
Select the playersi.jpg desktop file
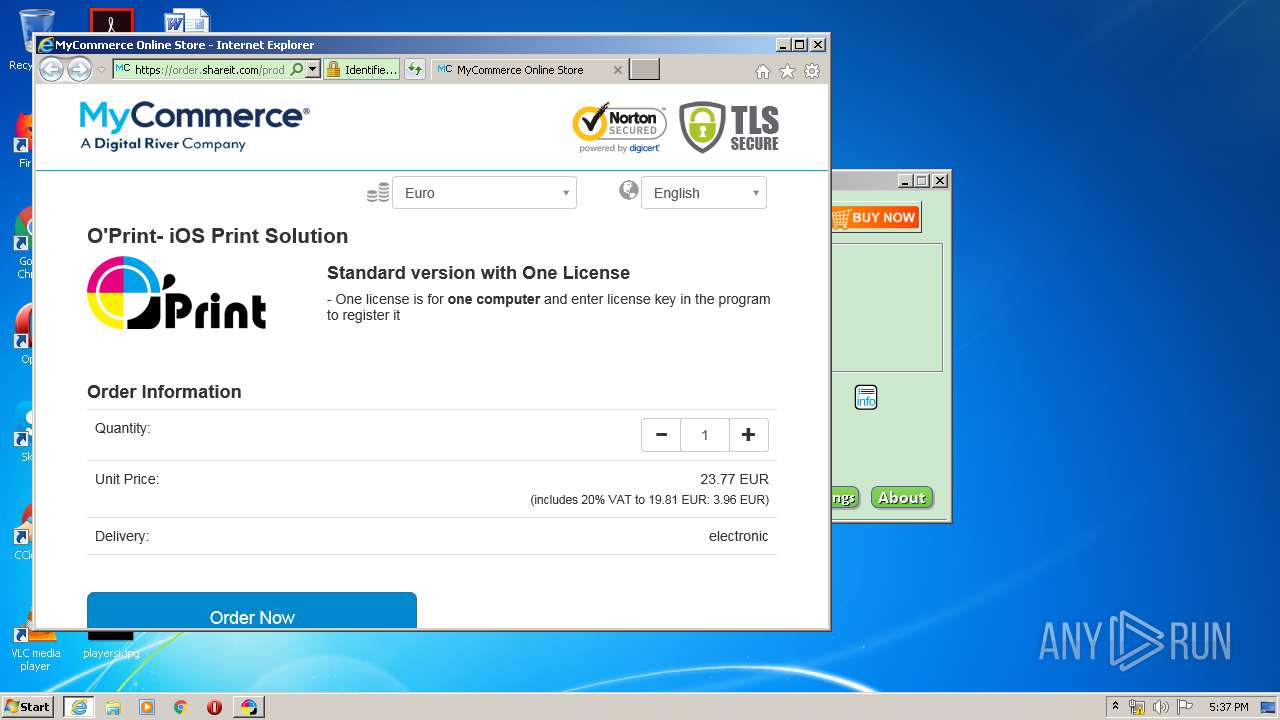[x=111, y=645]
